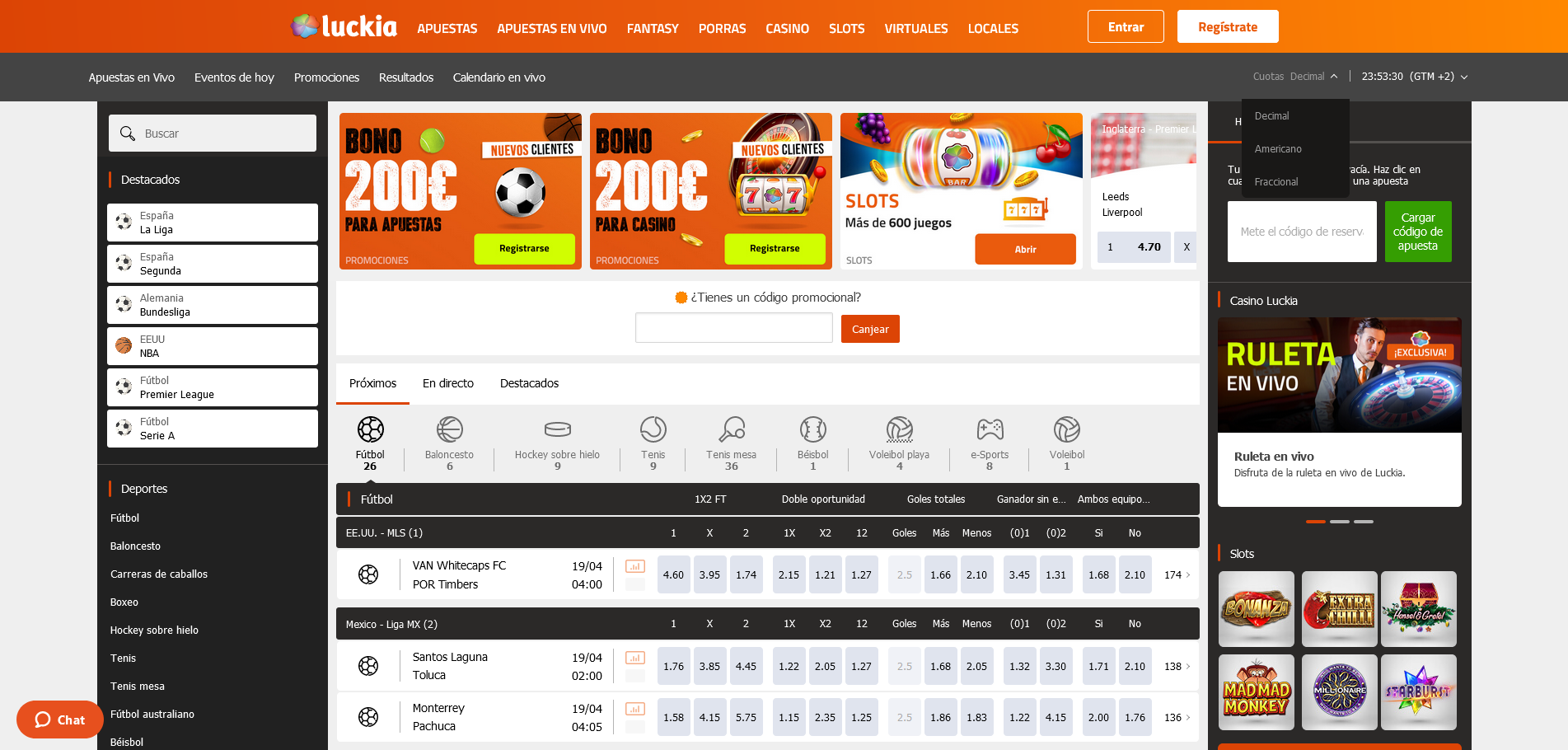Open España Segunda highlight
This screenshot has height=750, width=1568.
tap(213, 264)
